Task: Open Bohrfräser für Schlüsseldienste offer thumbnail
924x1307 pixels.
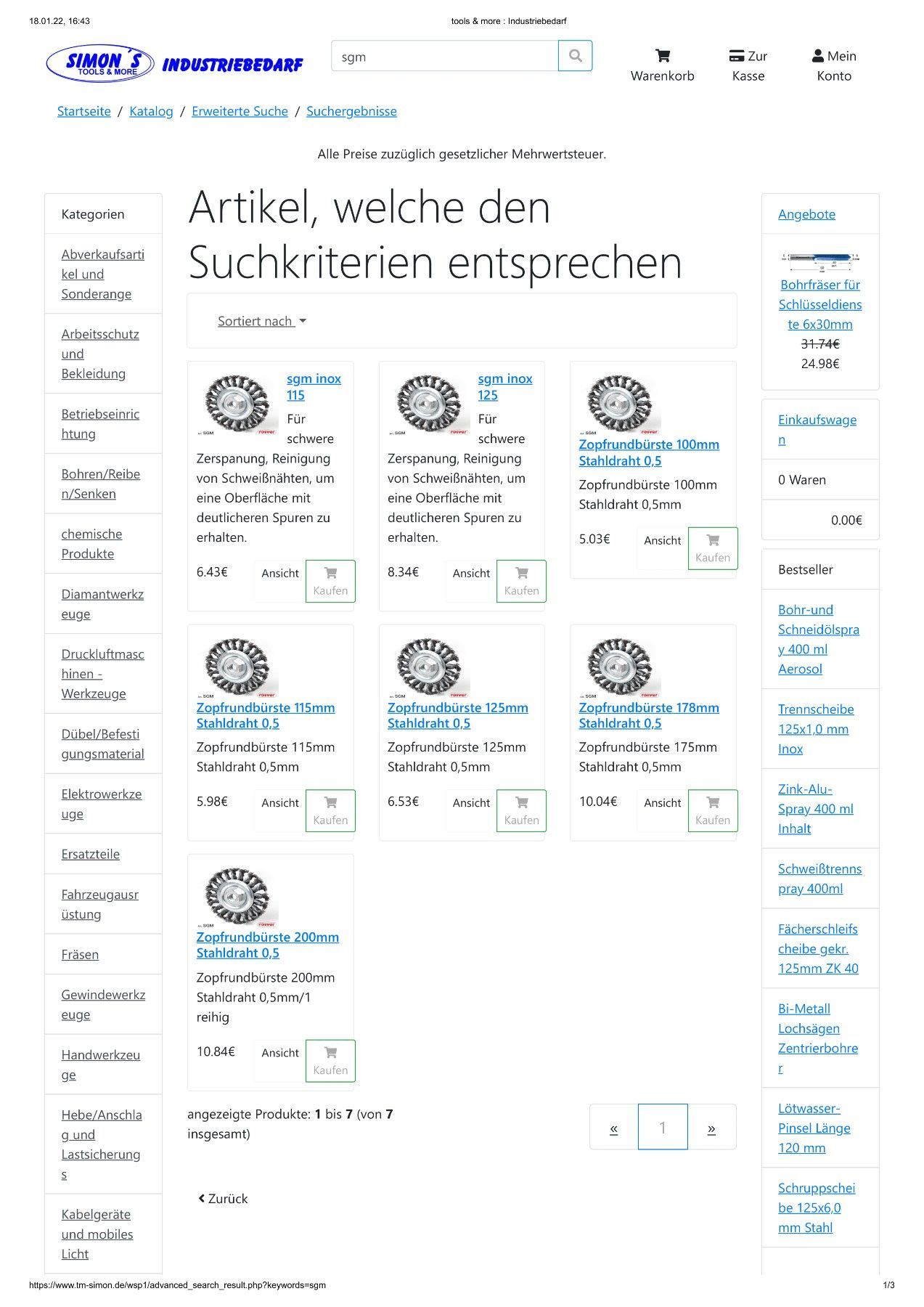Action: coord(819,257)
